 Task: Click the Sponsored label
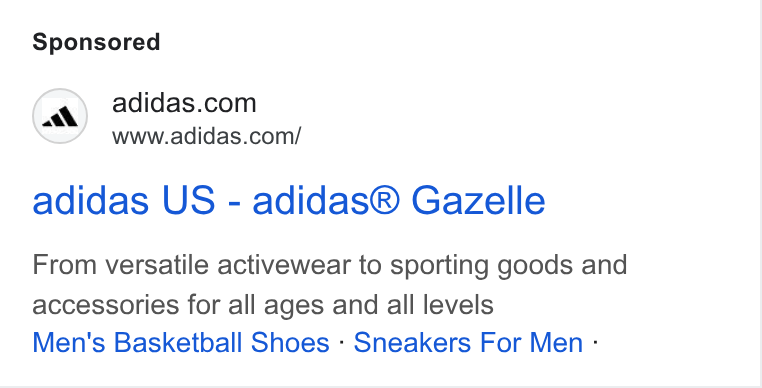96,42
